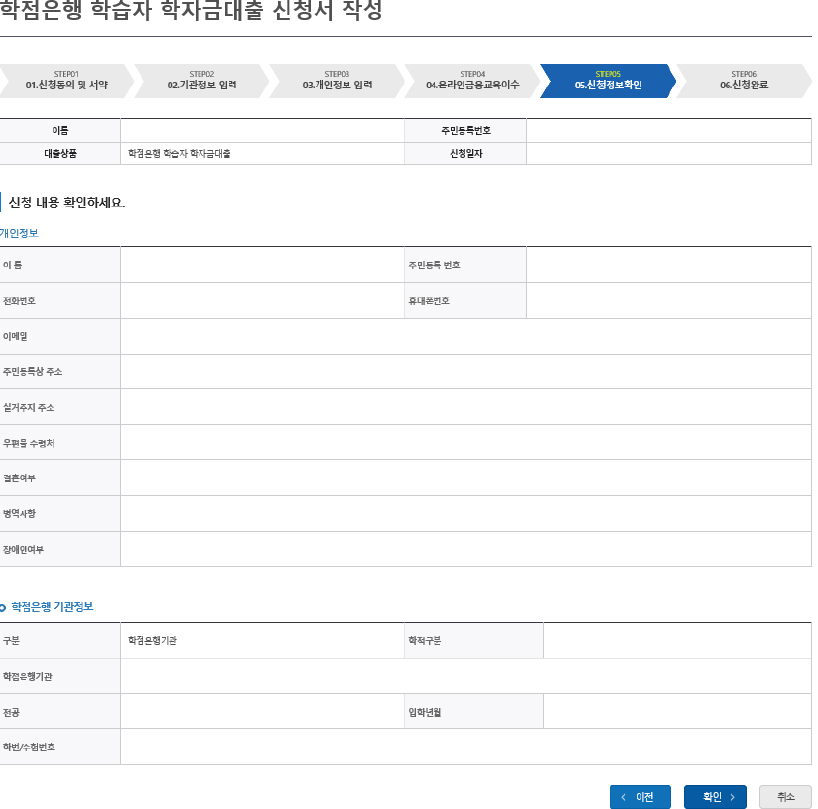Select the STEP06 신청완료 step
The height and width of the screenshot is (809, 818).
coord(745,83)
